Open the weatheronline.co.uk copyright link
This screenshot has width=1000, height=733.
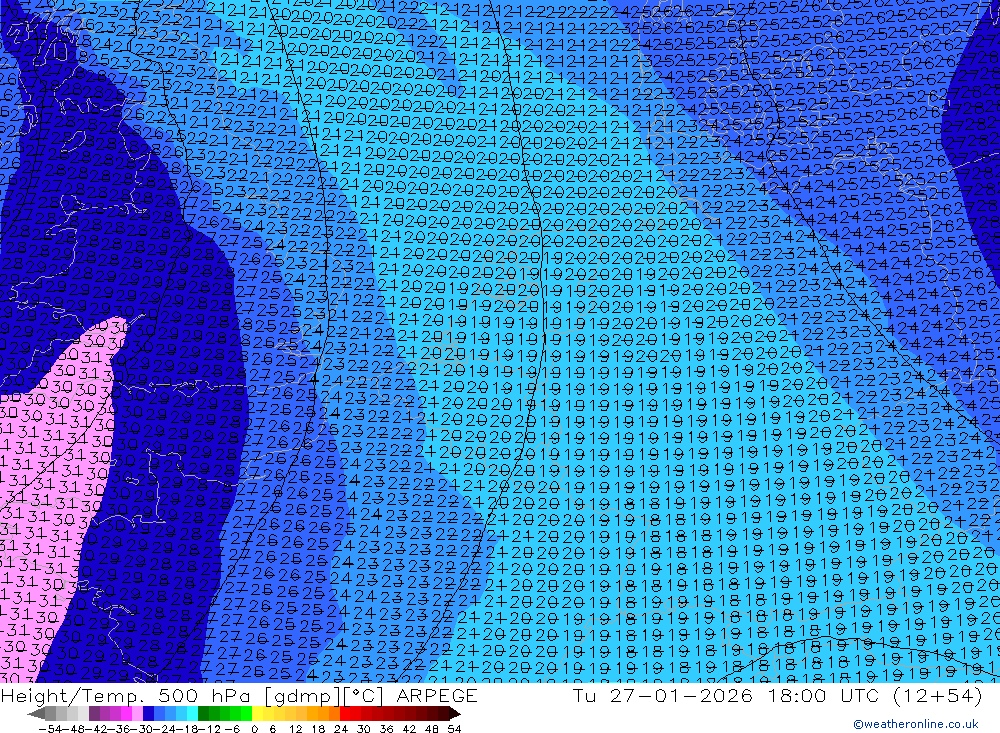click(915, 724)
